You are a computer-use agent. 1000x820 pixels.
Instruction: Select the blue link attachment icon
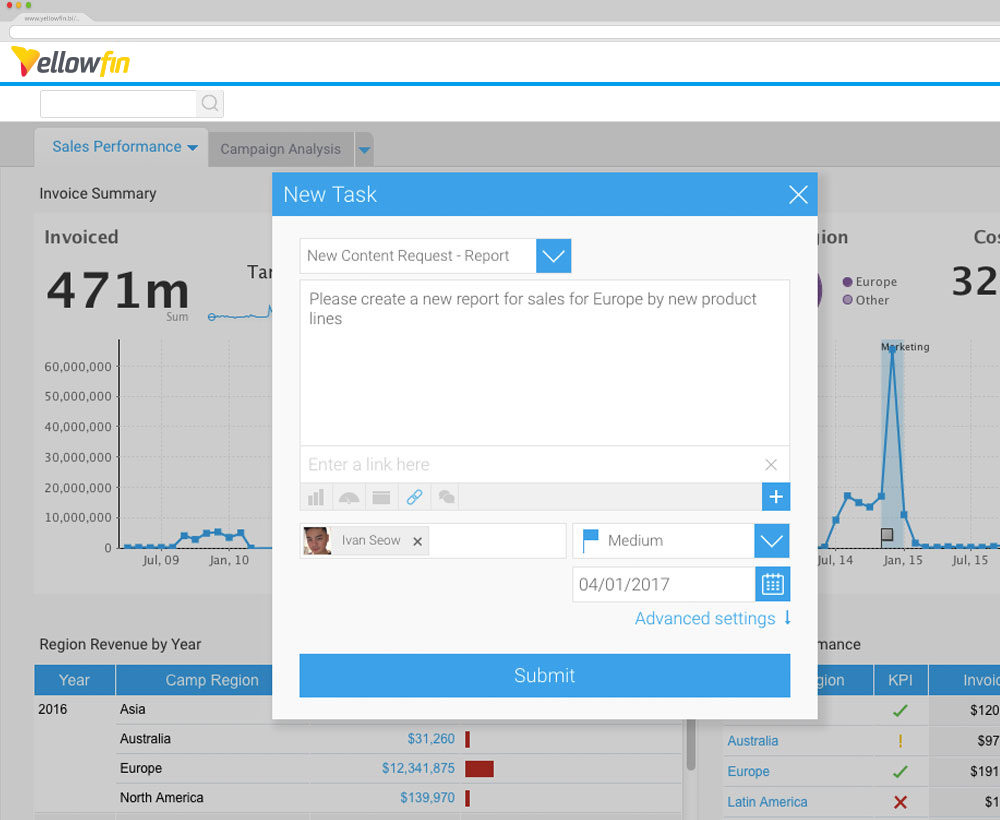(x=414, y=497)
